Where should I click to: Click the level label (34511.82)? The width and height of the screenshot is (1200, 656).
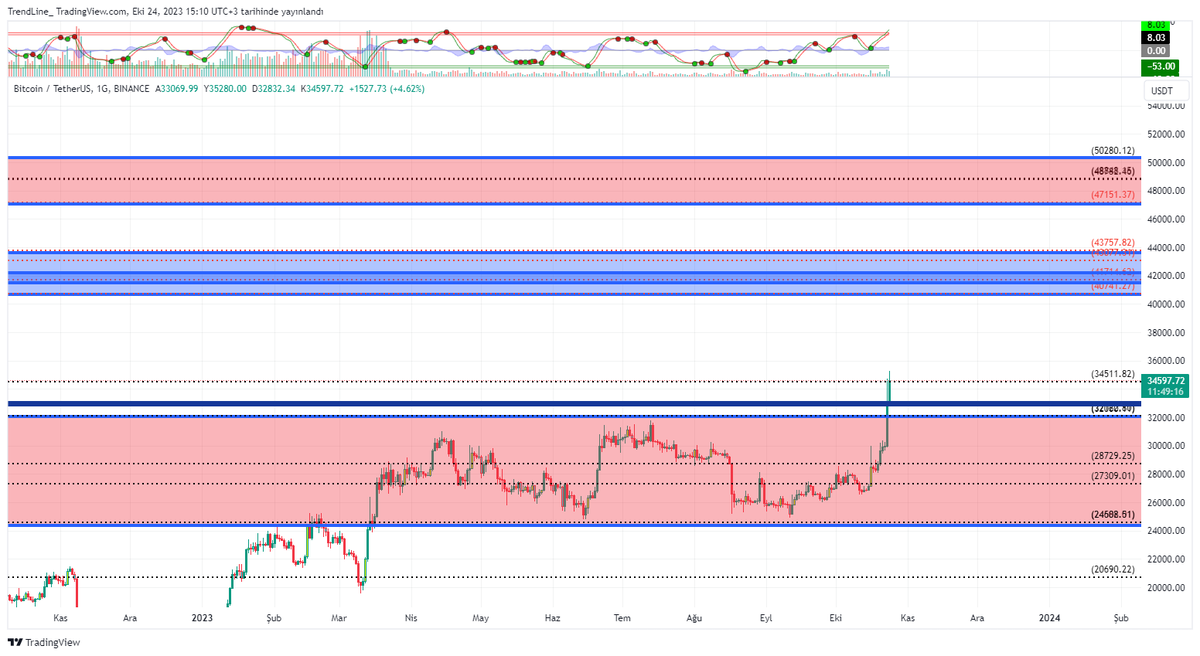tap(1113, 375)
